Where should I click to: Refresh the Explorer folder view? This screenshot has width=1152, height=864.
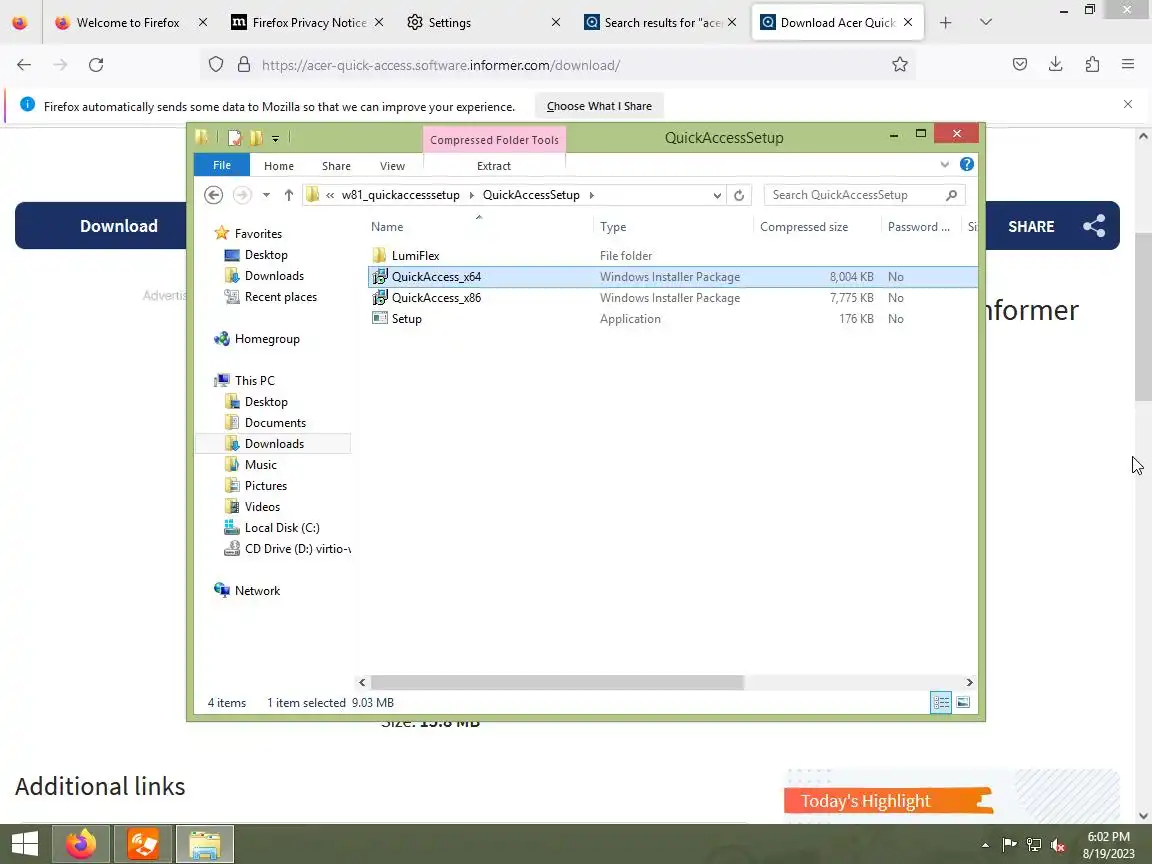739,195
